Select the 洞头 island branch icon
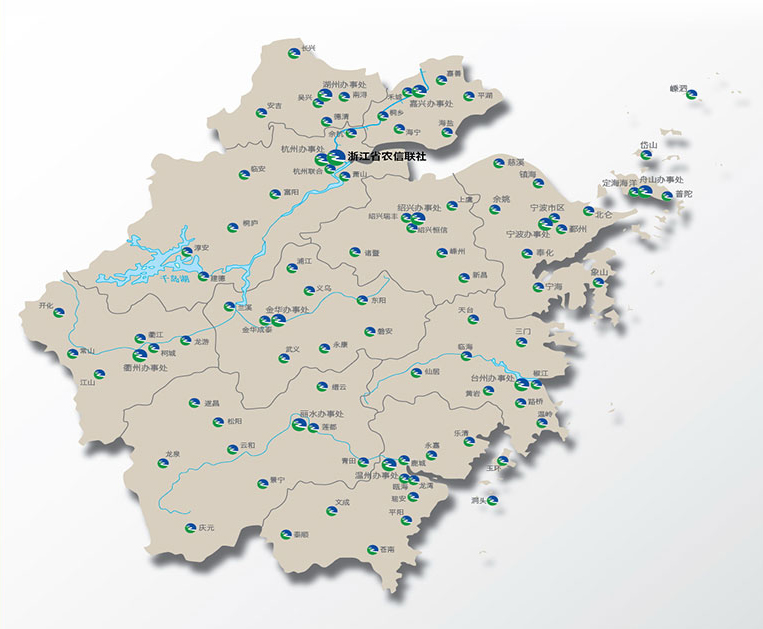This screenshot has height=629, width=763. tap(493, 501)
